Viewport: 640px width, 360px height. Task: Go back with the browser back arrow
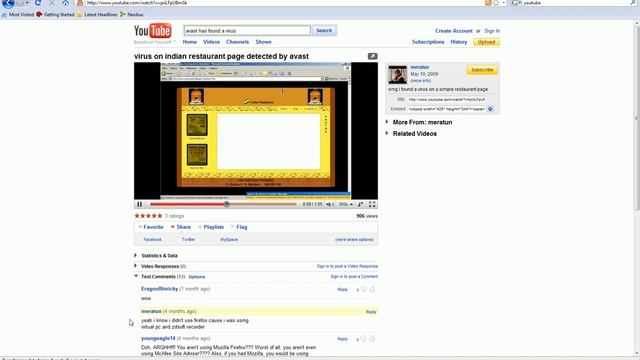tap(7, 3)
